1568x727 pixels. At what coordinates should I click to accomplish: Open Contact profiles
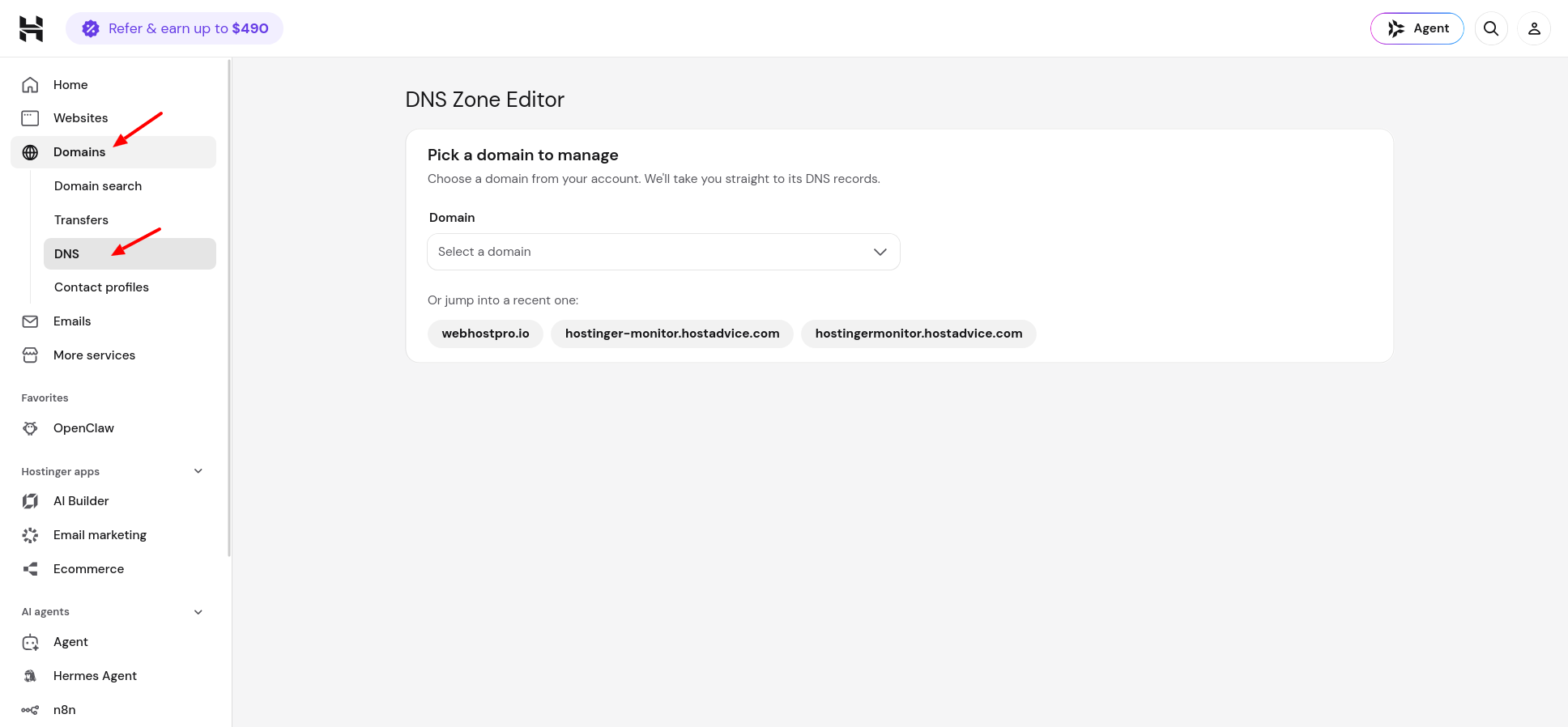130,287
